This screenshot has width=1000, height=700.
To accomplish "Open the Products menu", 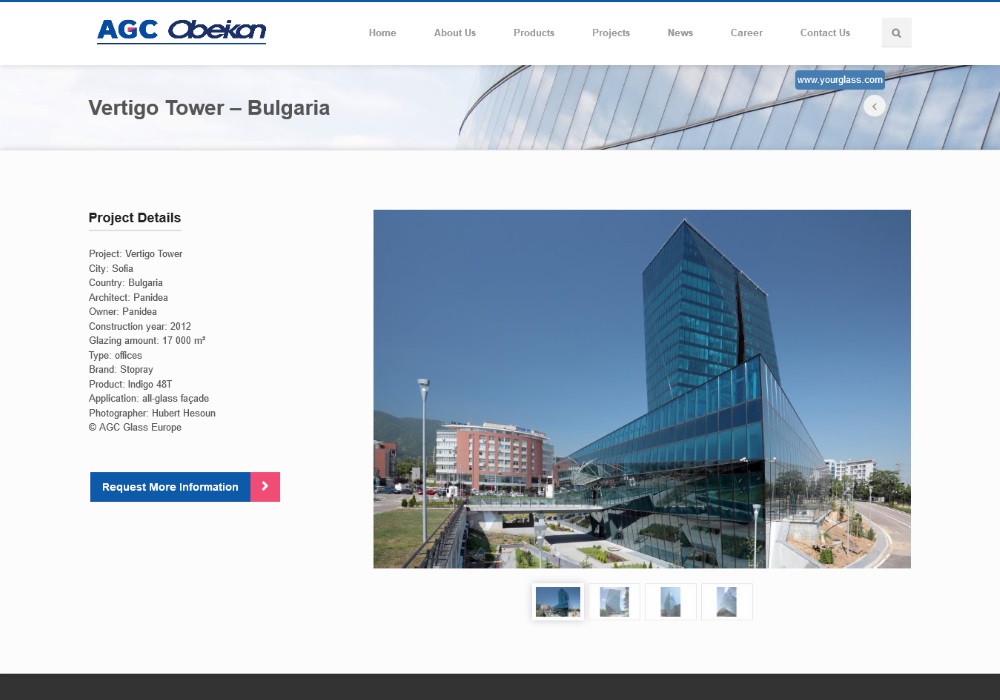I will 534,33.
